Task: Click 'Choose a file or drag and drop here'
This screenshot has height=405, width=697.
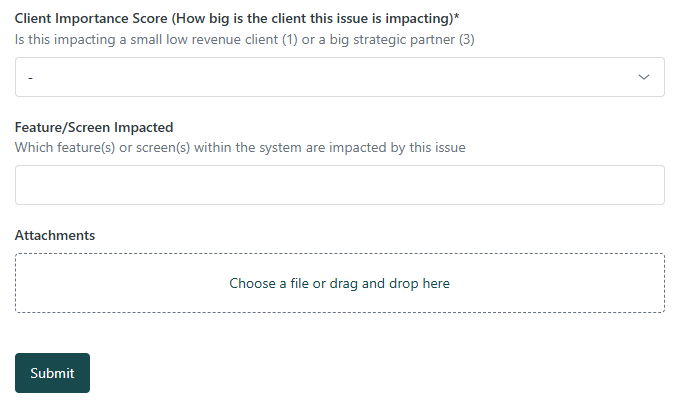Action: (x=340, y=283)
